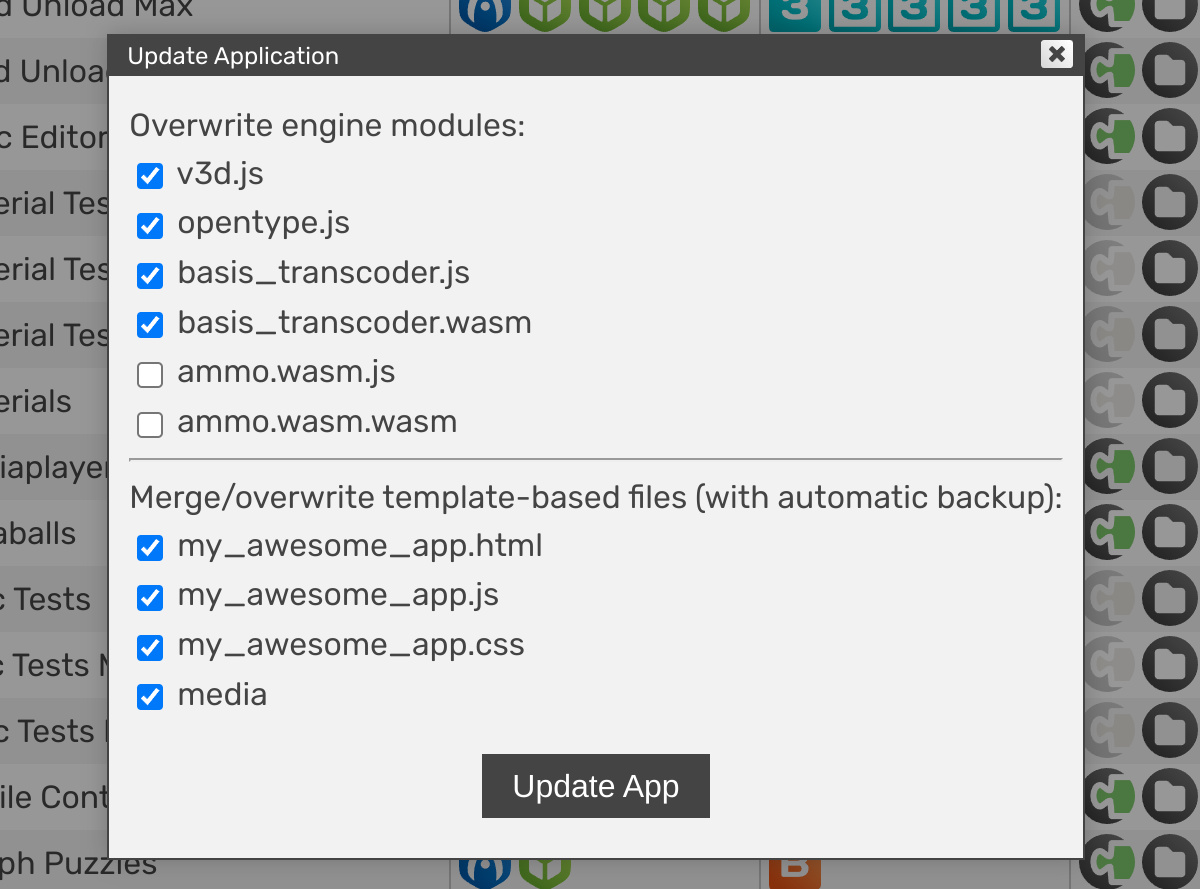Click the orange Blender B icon at the bottom
The image size is (1200, 889).
794,868
